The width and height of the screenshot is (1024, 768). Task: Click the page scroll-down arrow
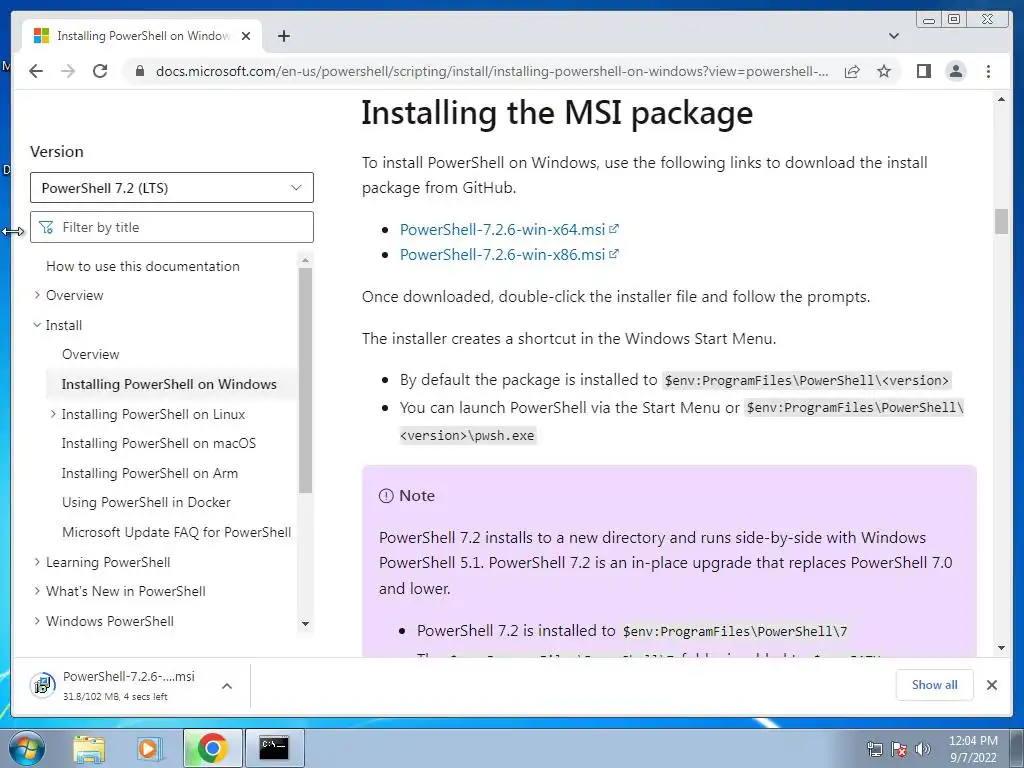point(1001,648)
